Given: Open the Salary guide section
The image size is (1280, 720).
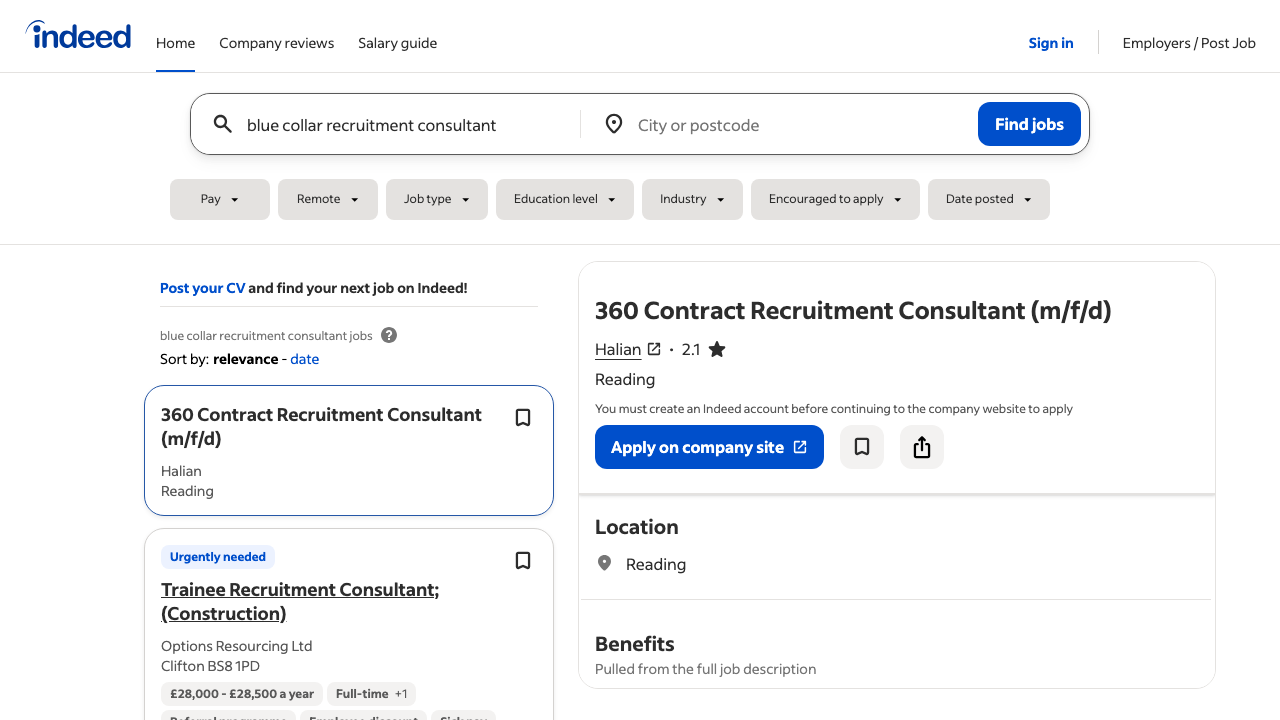Looking at the screenshot, I should pyautogui.click(x=397, y=43).
